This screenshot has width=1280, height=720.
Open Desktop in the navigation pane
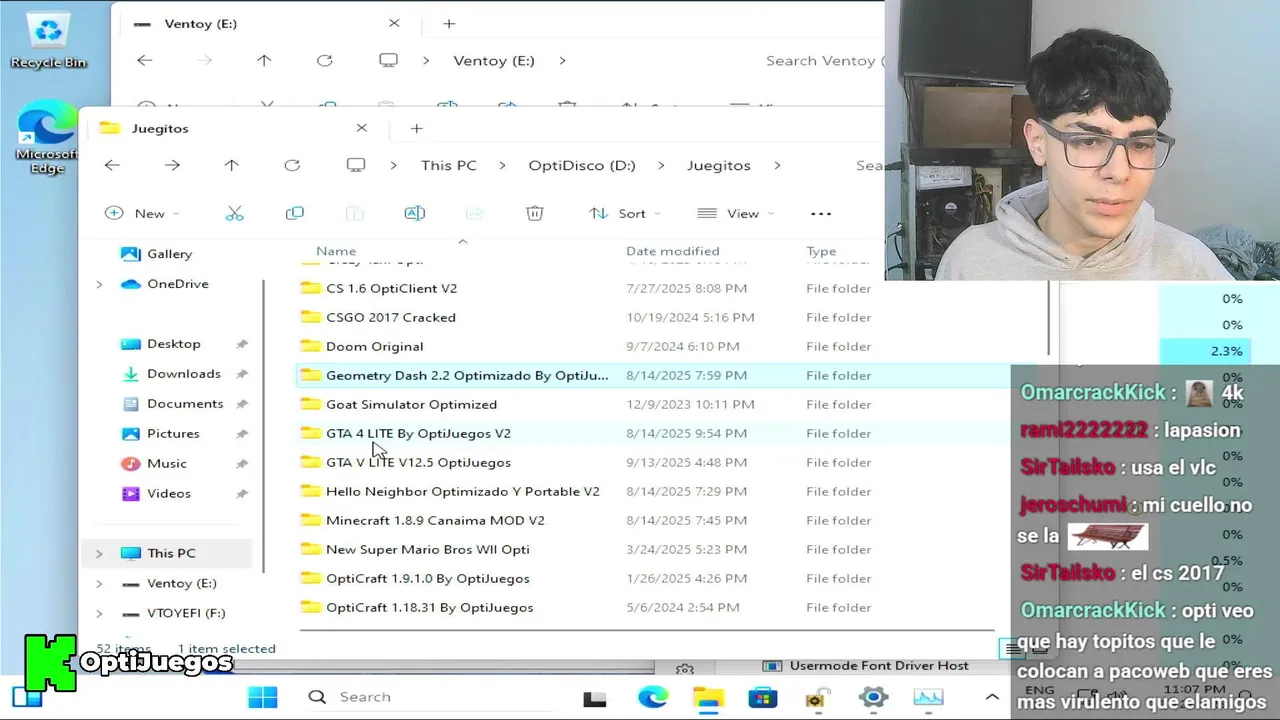(174, 344)
